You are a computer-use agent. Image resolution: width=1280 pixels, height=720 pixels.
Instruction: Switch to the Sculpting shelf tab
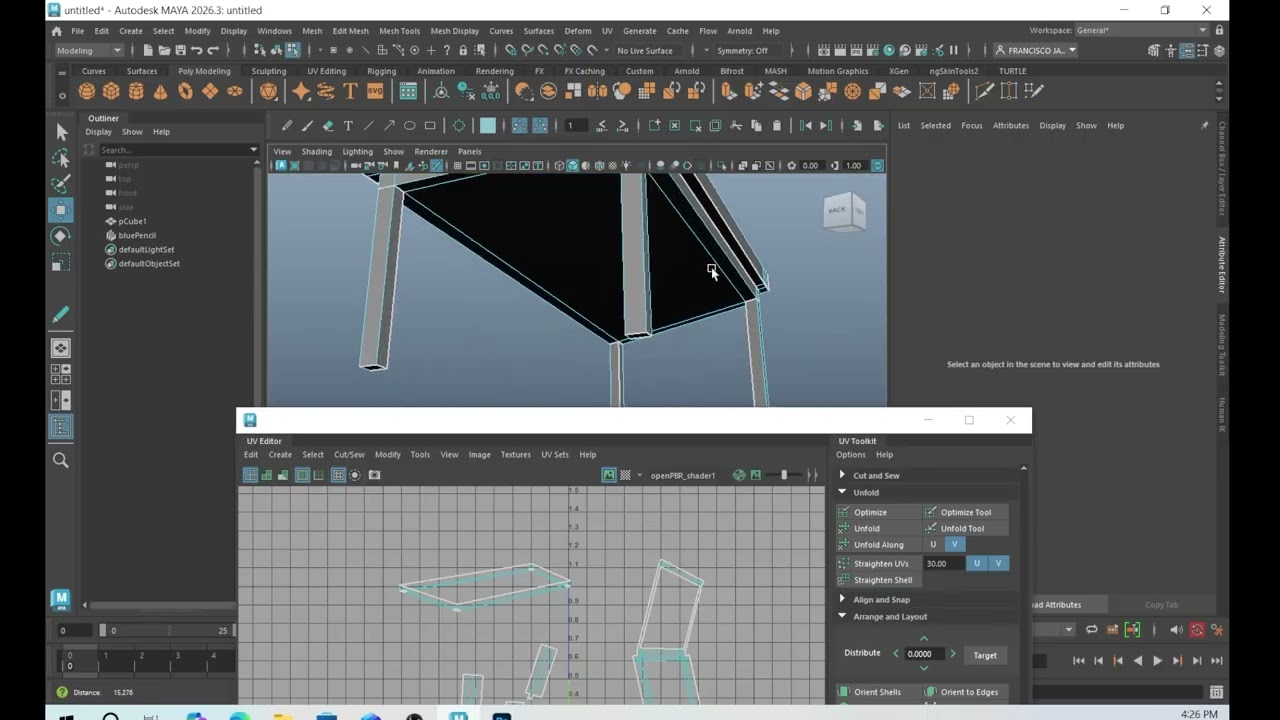[x=268, y=71]
